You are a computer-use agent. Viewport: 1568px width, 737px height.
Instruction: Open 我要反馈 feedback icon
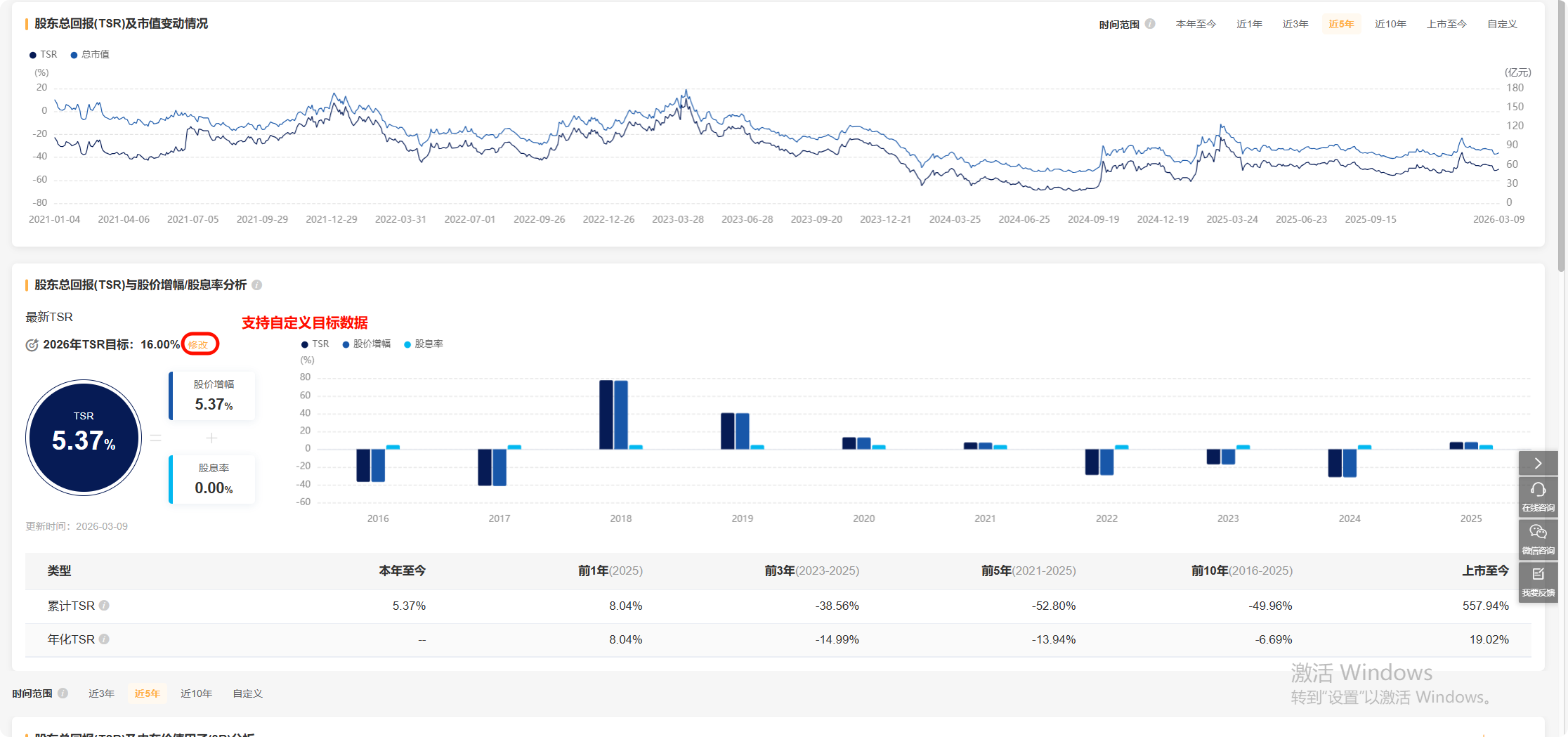click(1538, 582)
